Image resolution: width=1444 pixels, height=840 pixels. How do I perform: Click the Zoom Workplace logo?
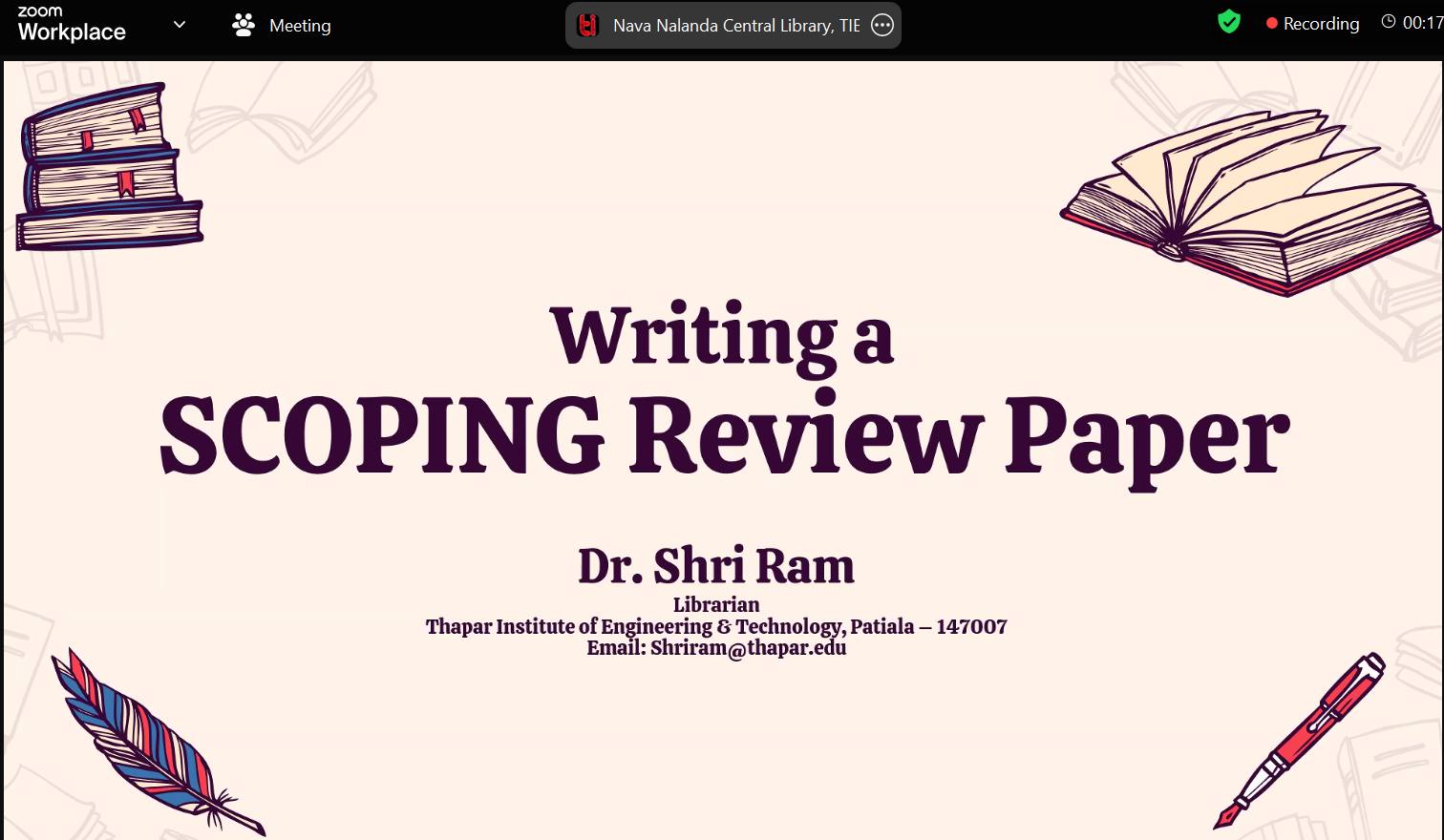click(x=71, y=24)
